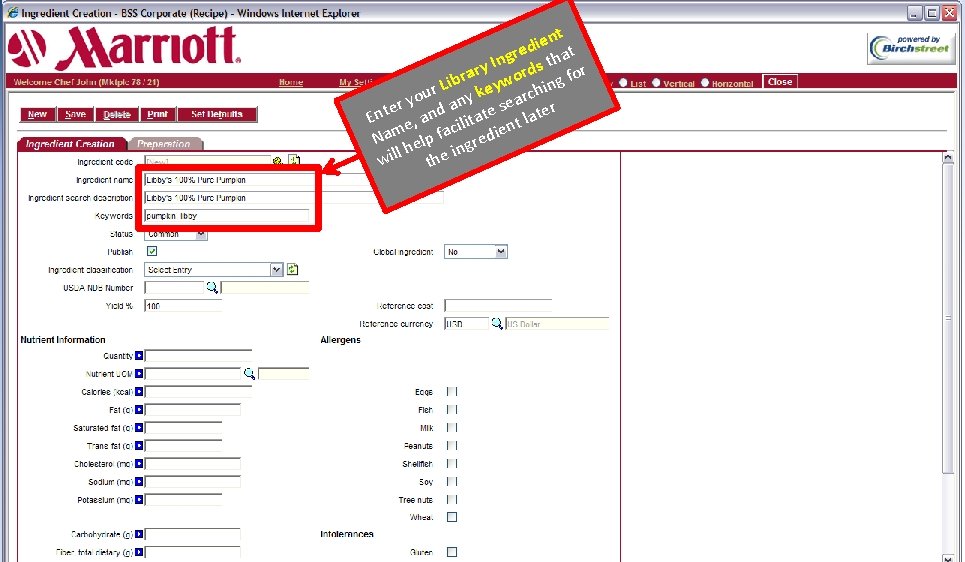The image size is (965, 562).
Task: Click the Reference currency USD field
Action: point(466,323)
